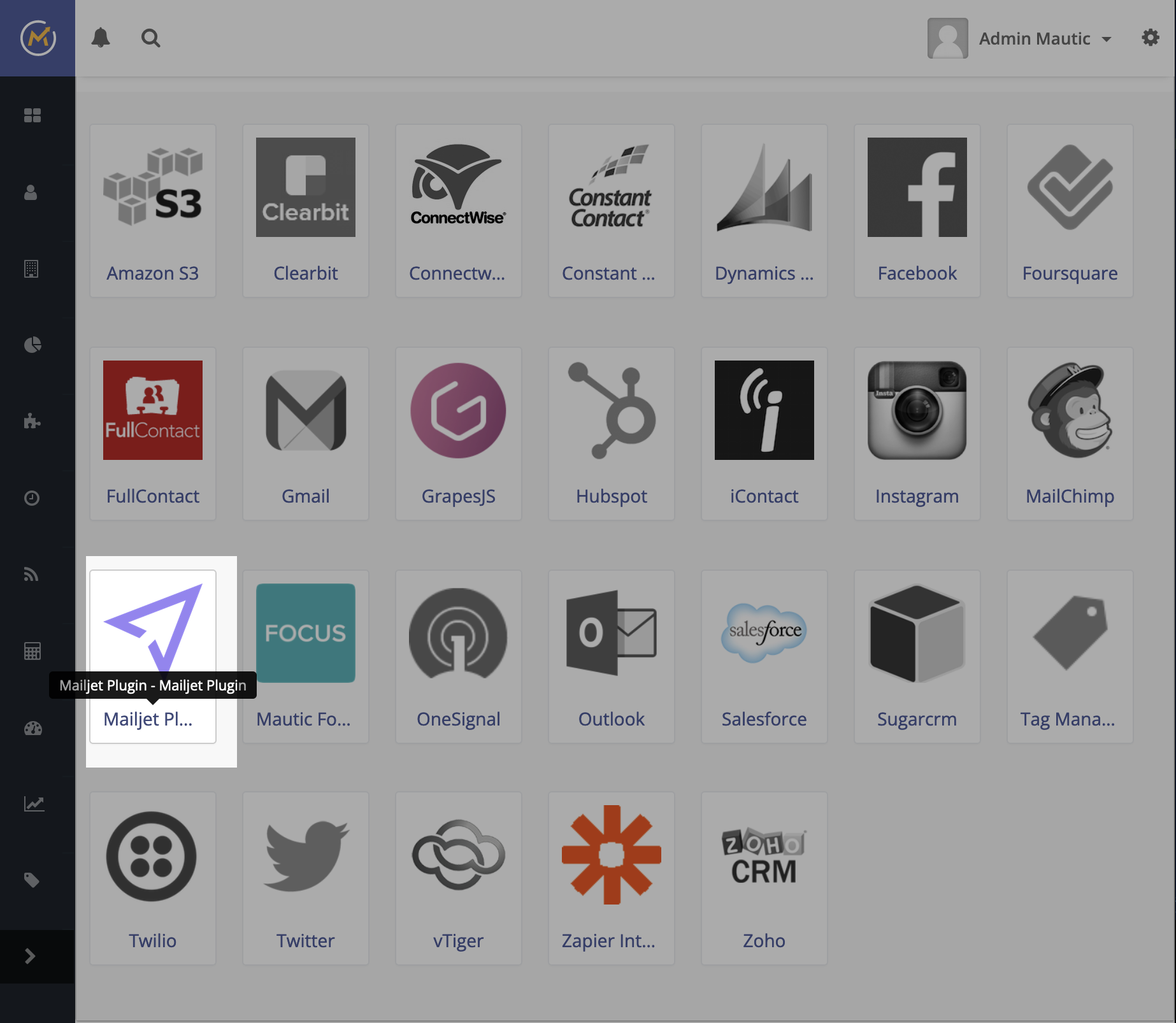Open the Tag Manager tag logo
Viewport: 1176px width, 1023px height.
click(1070, 633)
